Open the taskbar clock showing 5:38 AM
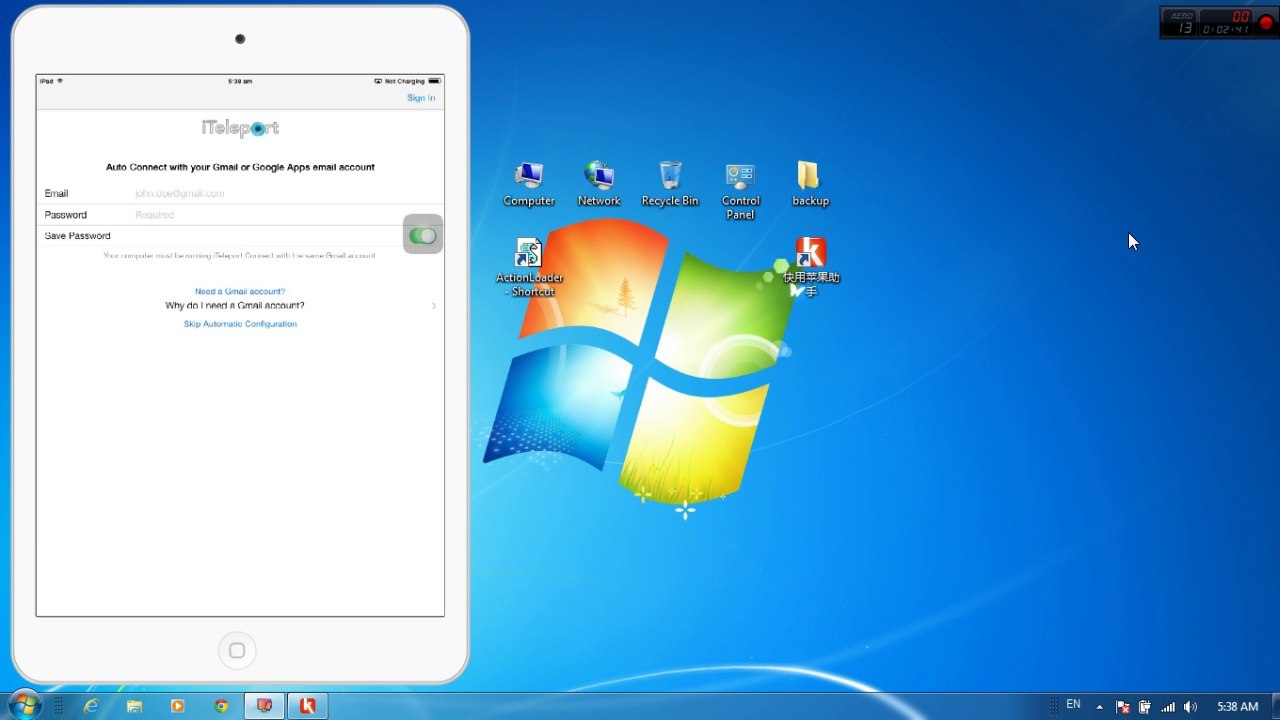The height and width of the screenshot is (720, 1280). (x=1237, y=707)
